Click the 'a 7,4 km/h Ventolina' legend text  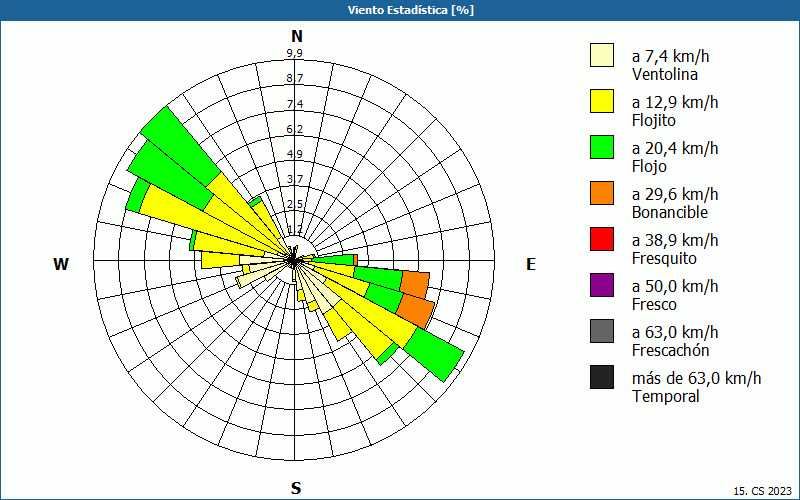coord(670,65)
